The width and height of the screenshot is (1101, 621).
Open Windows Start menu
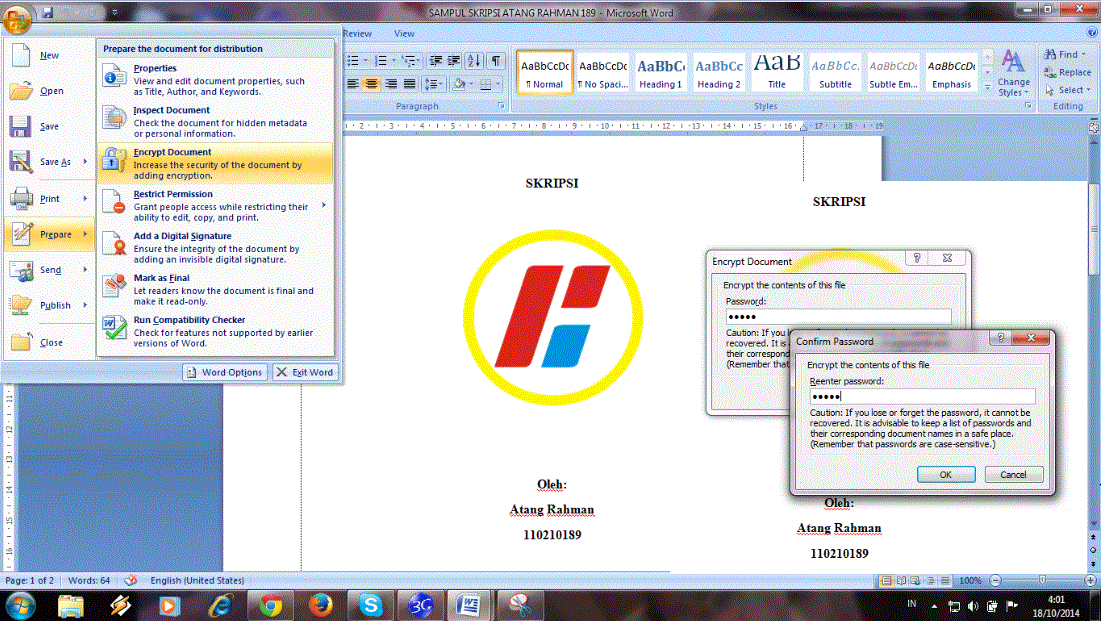coord(19,606)
